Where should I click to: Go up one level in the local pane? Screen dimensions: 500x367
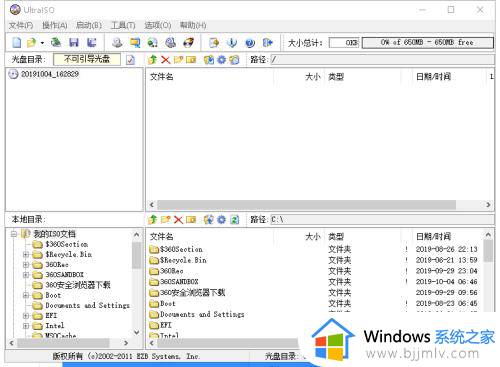[153, 220]
